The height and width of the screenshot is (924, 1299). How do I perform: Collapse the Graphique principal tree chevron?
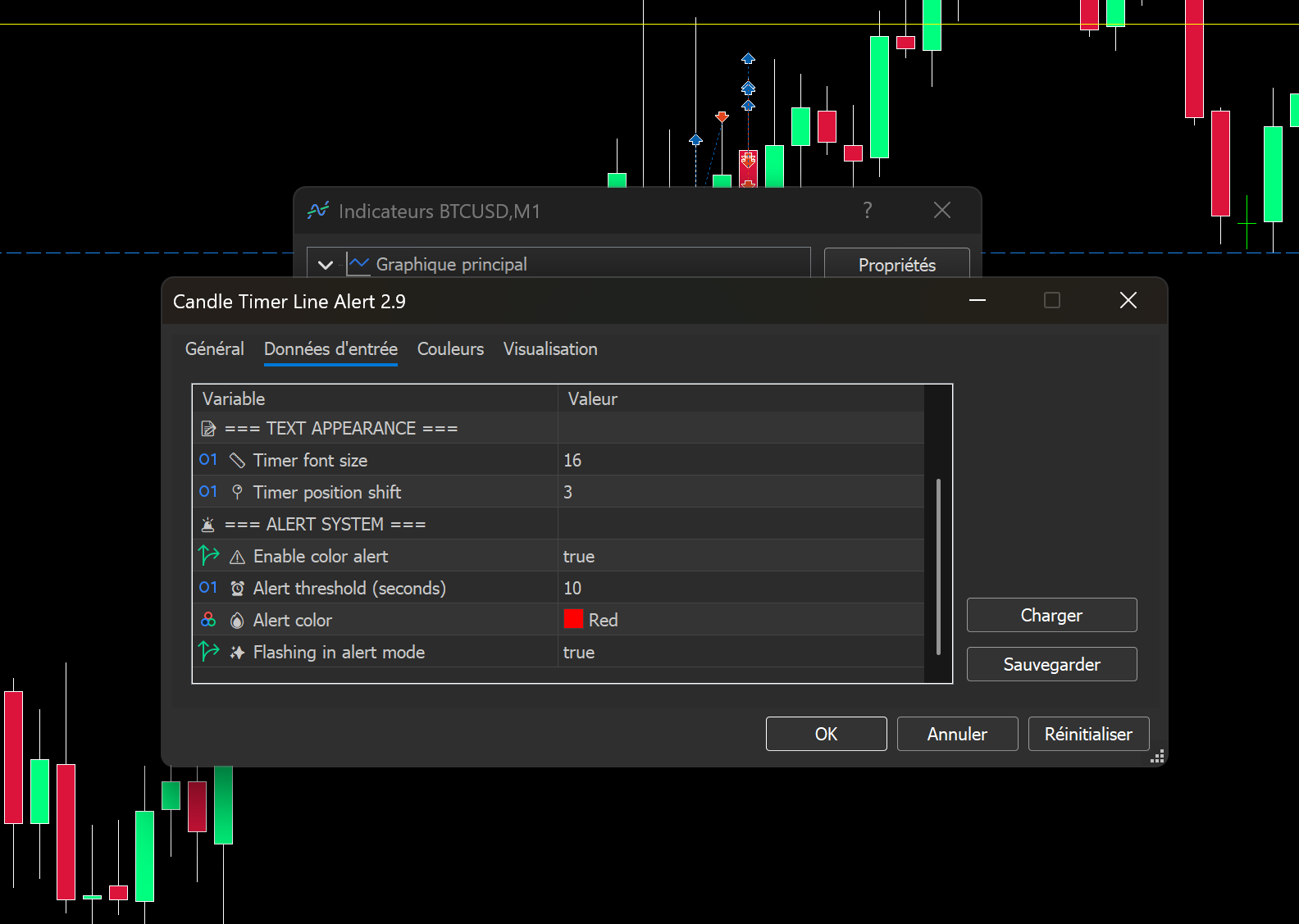pyautogui.click(x=326, y=265)
